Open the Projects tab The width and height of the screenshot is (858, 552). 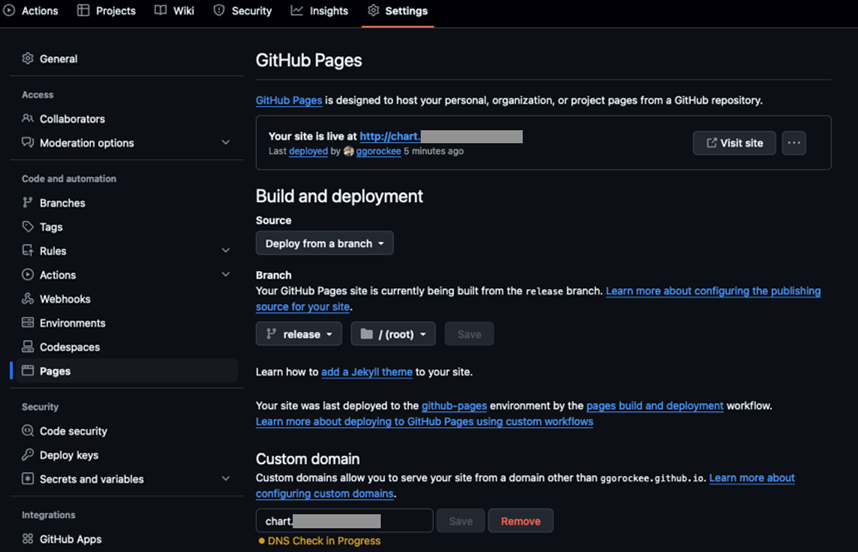(x=106, y=10)
